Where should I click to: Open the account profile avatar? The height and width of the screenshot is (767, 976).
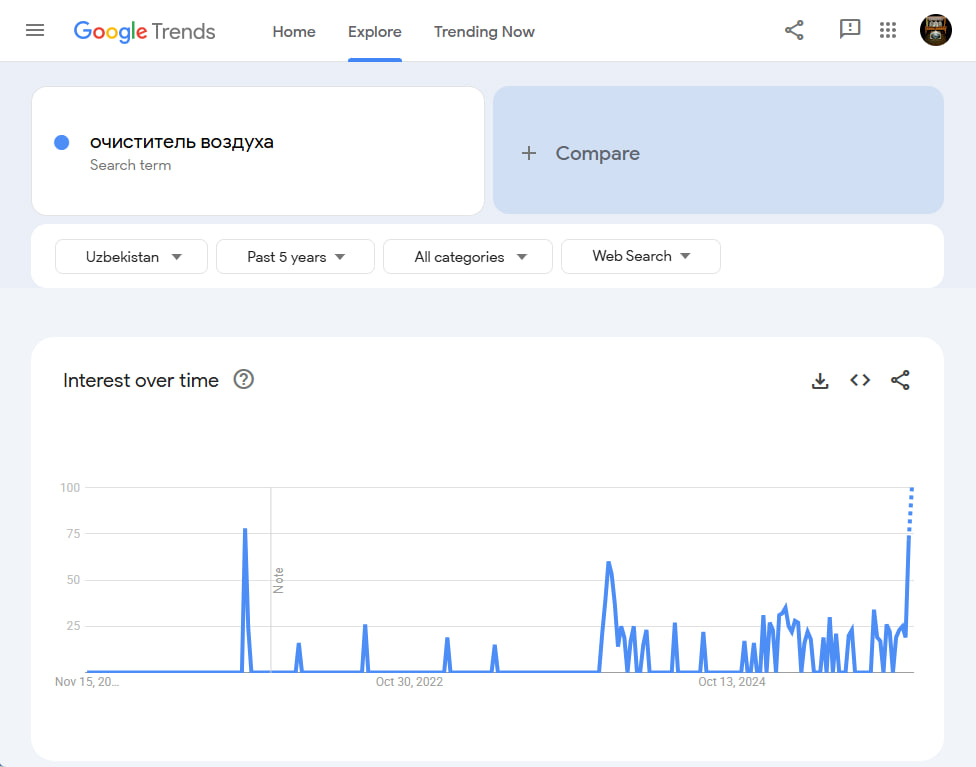(935, 30)
